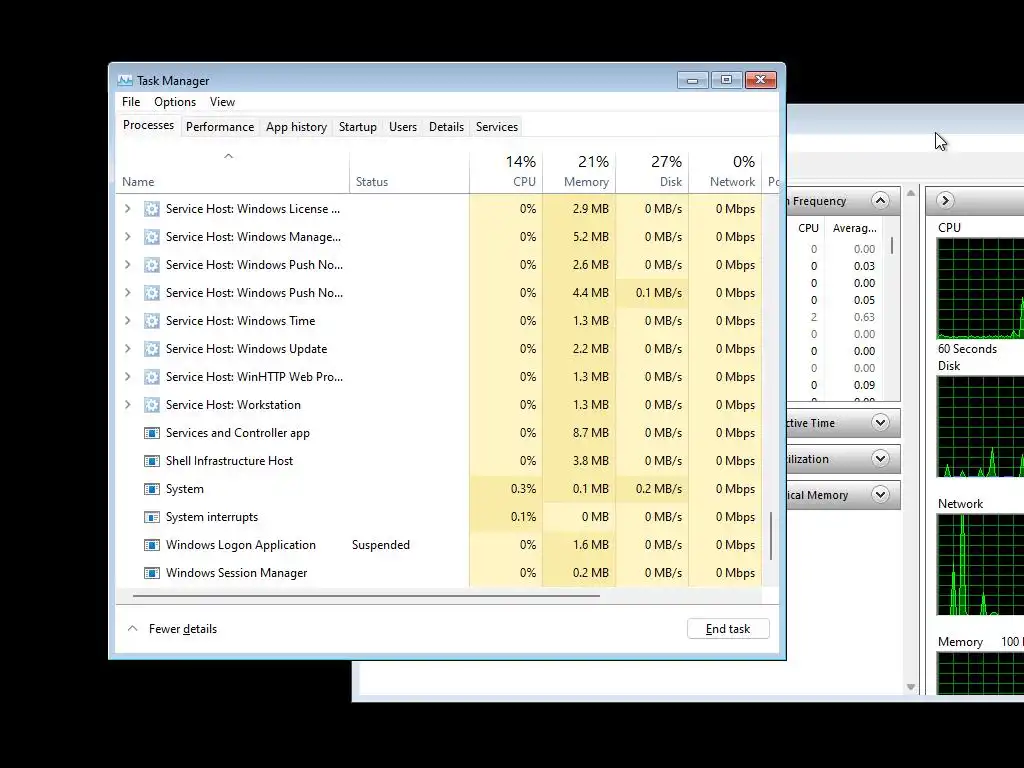Viewport: 1024px width, 768px height.
Task: Switch to the App history tab
Action: 296,127
